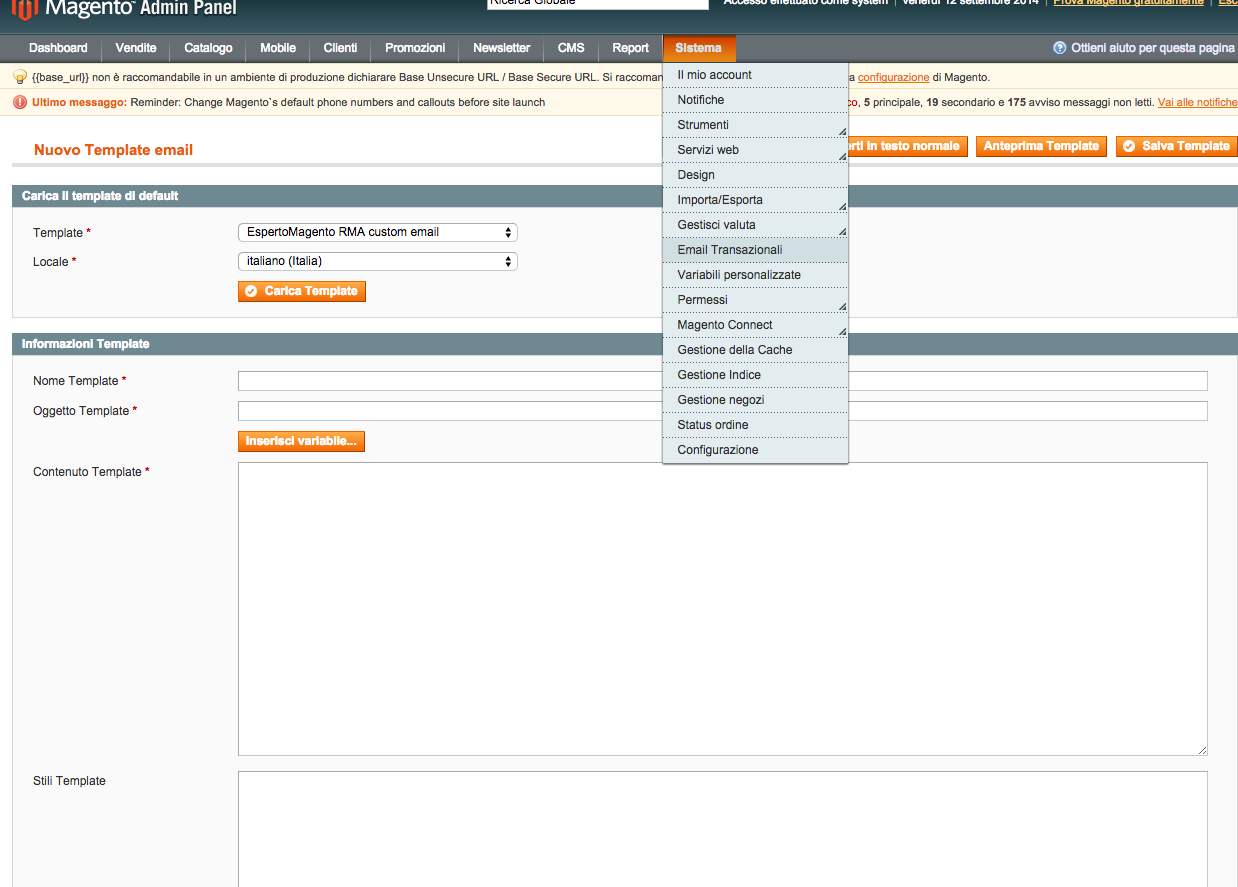Click inside the Stili Template textarea
1238x887 pixels.
[722, 828]
